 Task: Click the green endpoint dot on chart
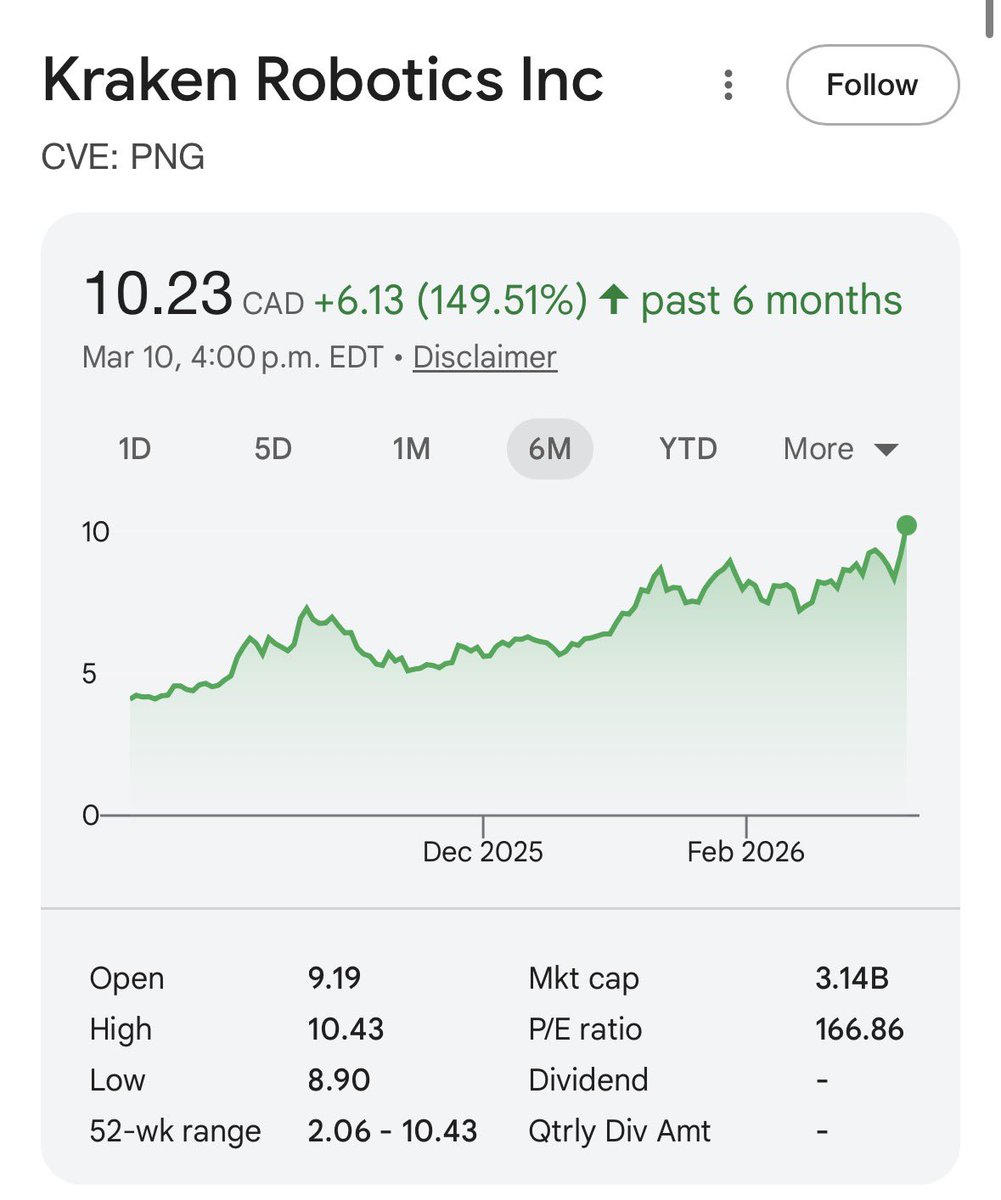(906, 525)
